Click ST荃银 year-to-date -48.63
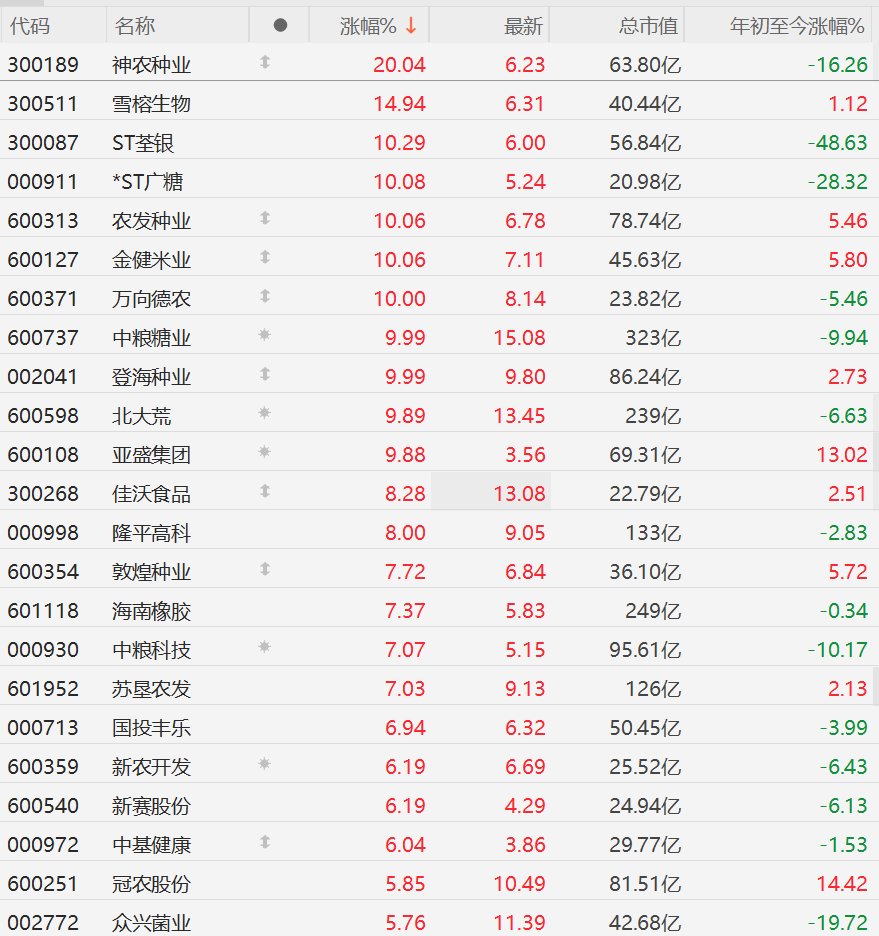 837,143
